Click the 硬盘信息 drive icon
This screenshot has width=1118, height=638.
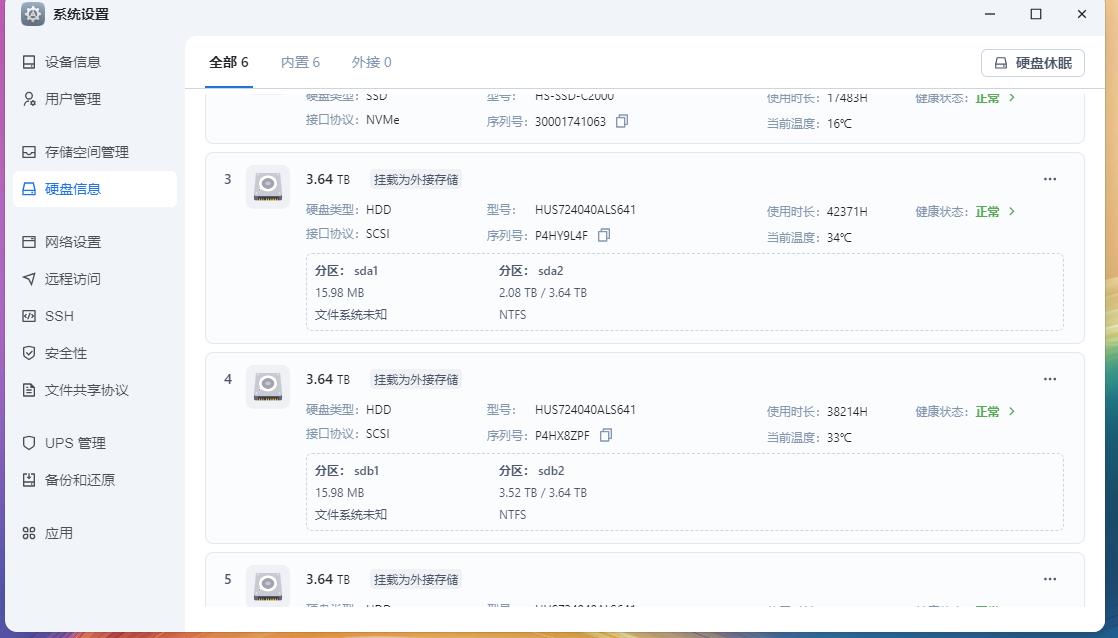click(29, 189)
